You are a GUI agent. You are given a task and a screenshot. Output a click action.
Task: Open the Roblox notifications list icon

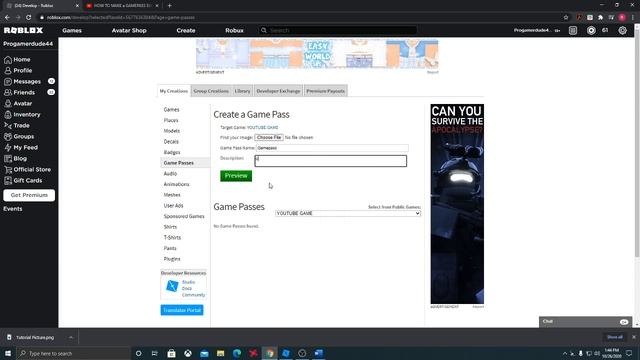click(573, 31)
